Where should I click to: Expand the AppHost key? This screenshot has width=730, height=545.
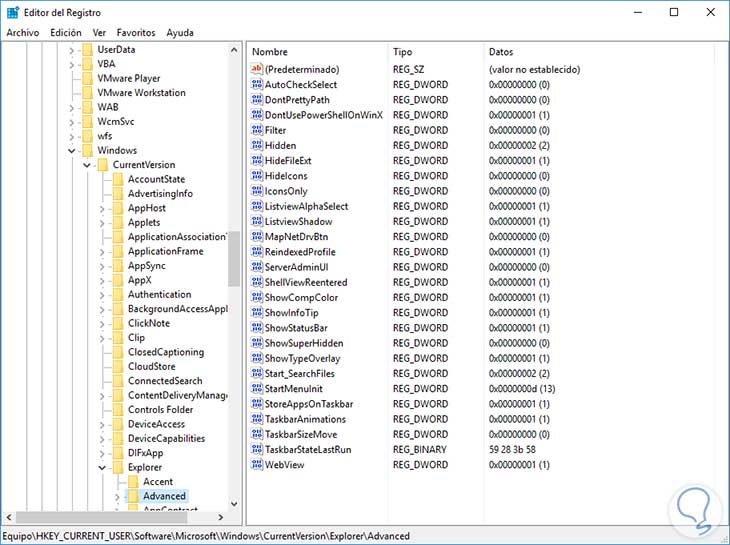point(102,209)
